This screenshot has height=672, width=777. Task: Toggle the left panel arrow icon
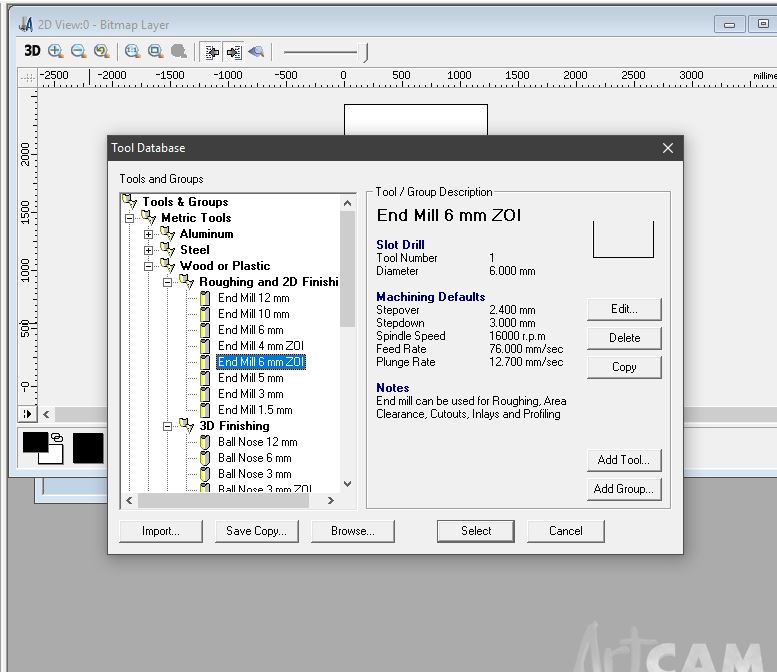click(212, 52)
